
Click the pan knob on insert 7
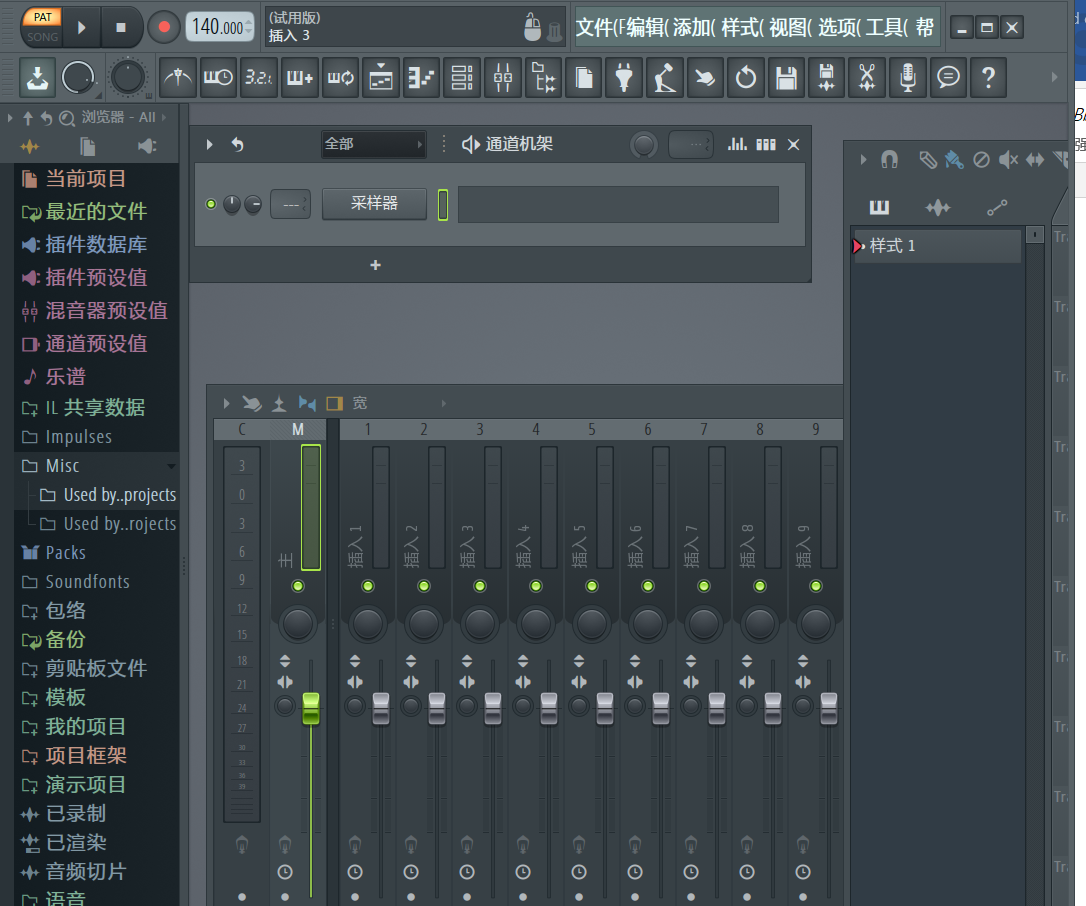[704, 623]
